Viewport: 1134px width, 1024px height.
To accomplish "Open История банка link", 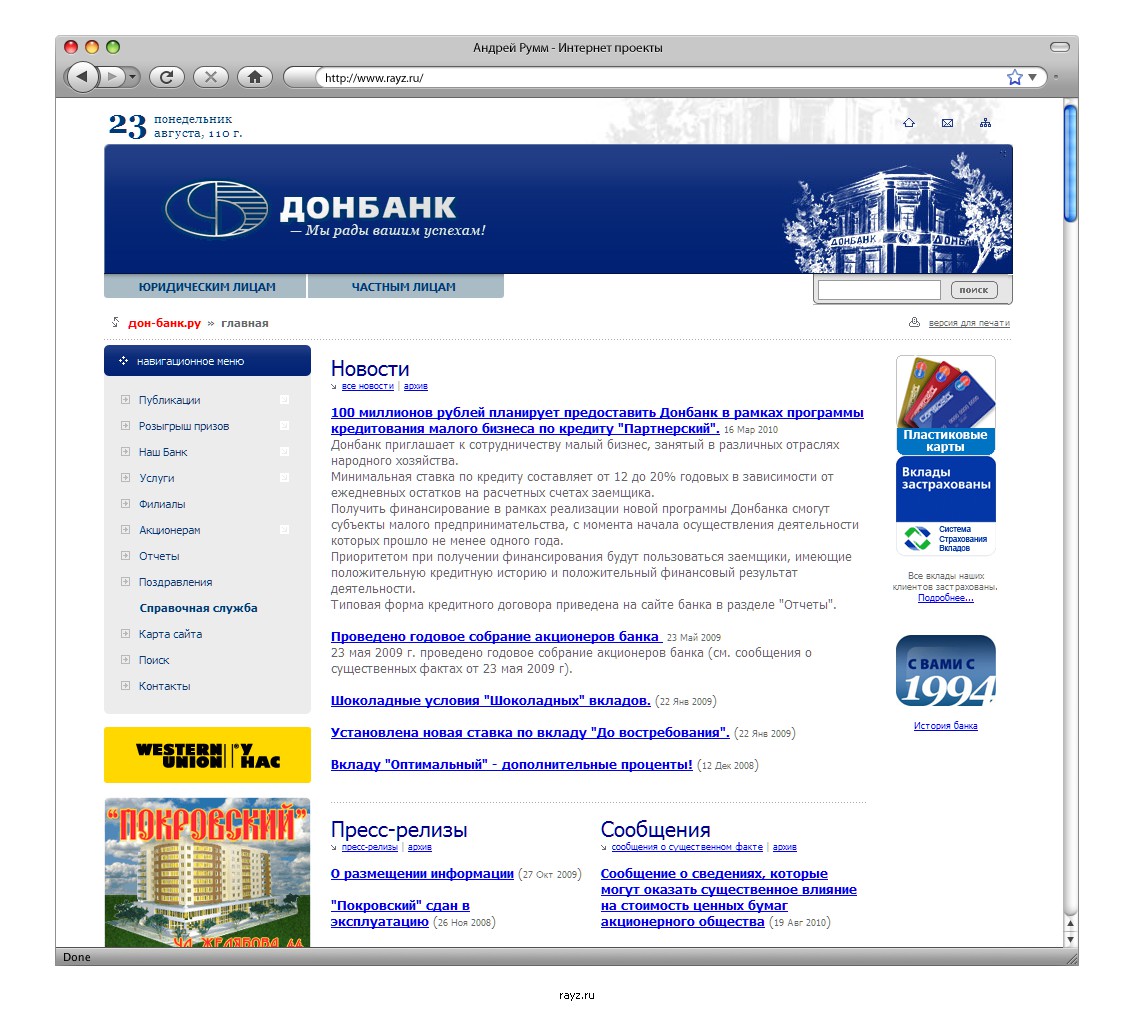I will point(946,725).
